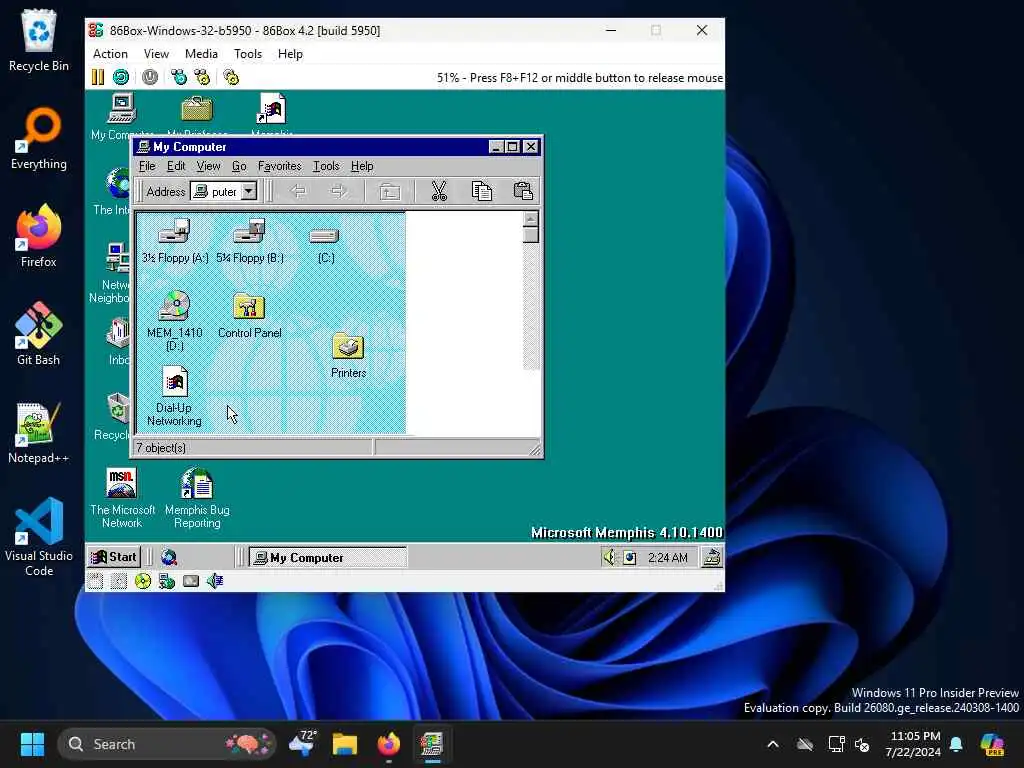The width and height of the screenshot is (1024, 768).
Task: Open 3½ Floppy (A:) drive
Action: click(x=174, y=241)
